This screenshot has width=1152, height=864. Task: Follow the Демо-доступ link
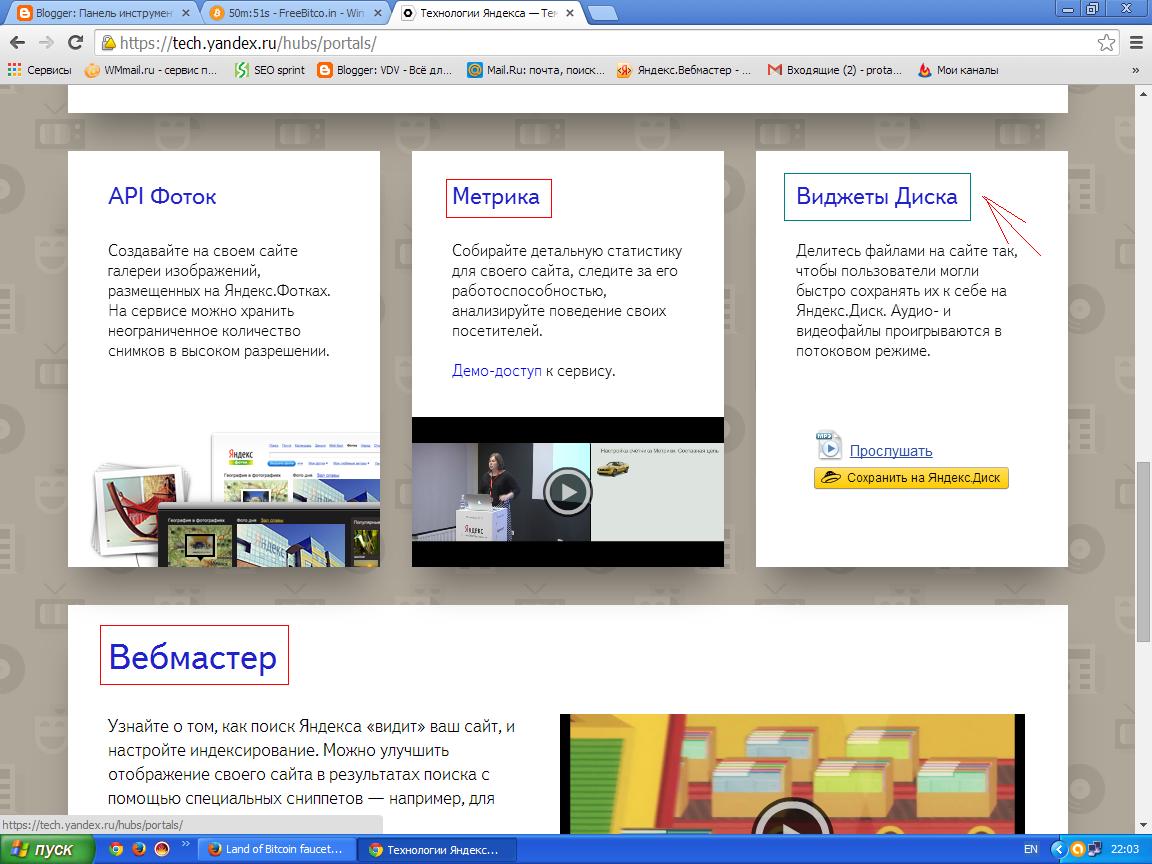[x=497, y=370]
